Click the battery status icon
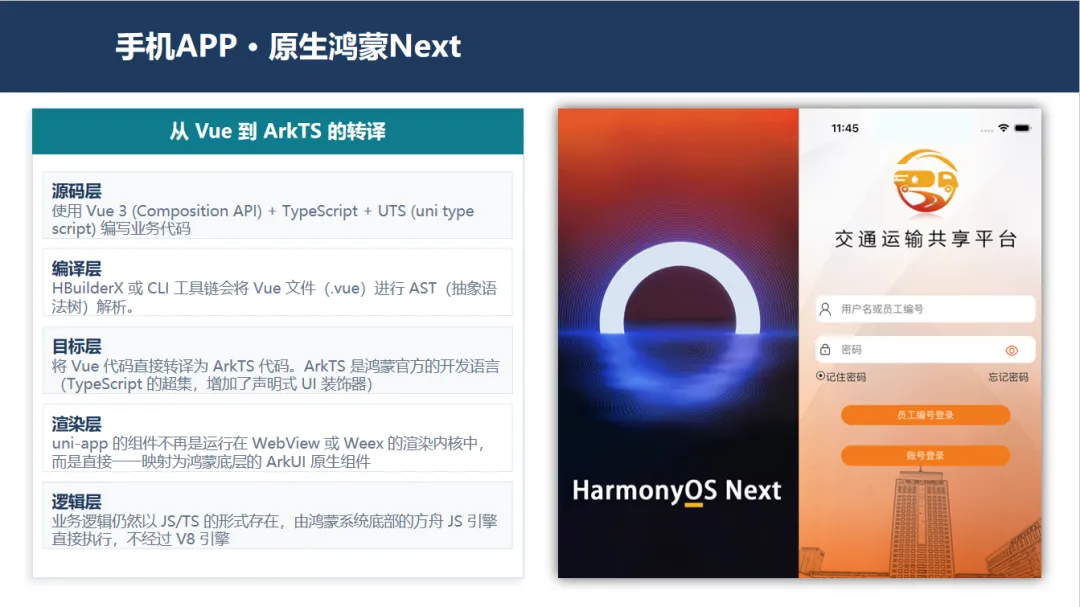Viewport: 1080px width, 607px height. [1022, 128]
